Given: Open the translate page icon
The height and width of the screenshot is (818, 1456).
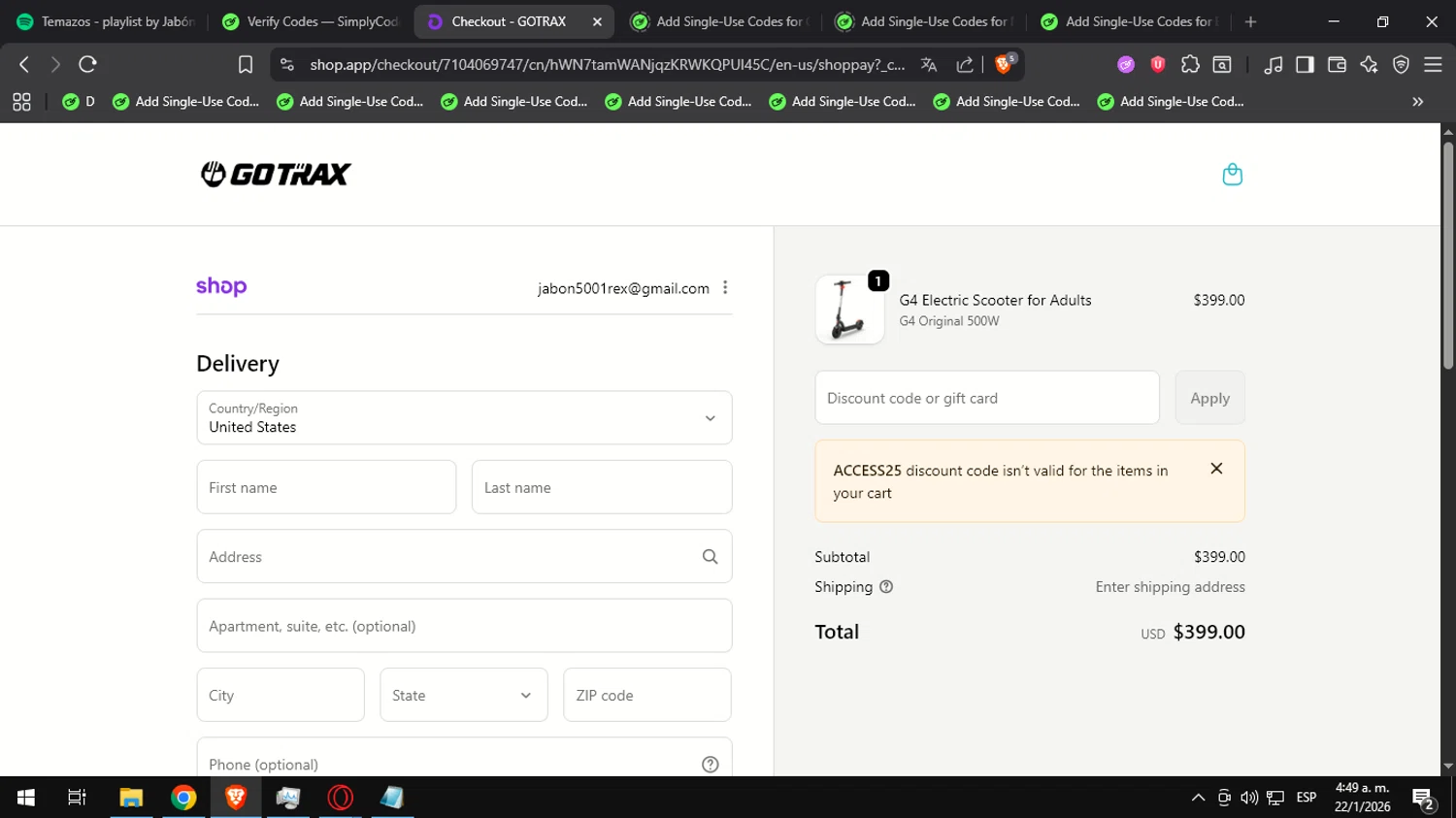Looking at the screenshot, I should point(929,64).
